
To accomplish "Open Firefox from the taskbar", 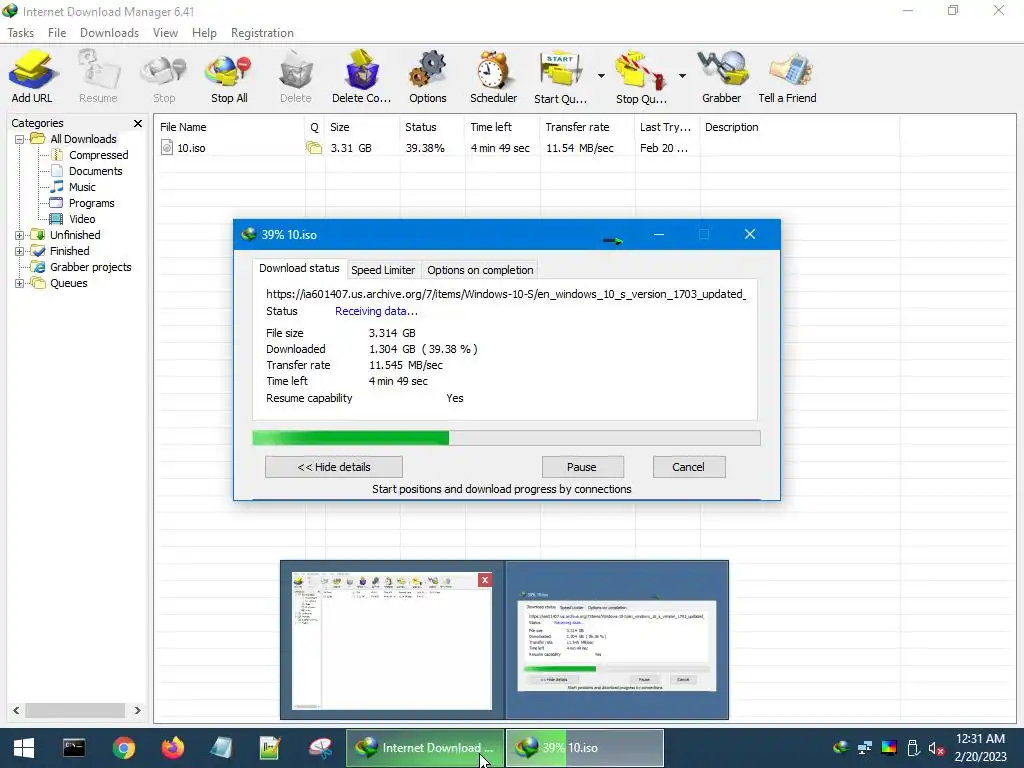I will coord(172,748).
